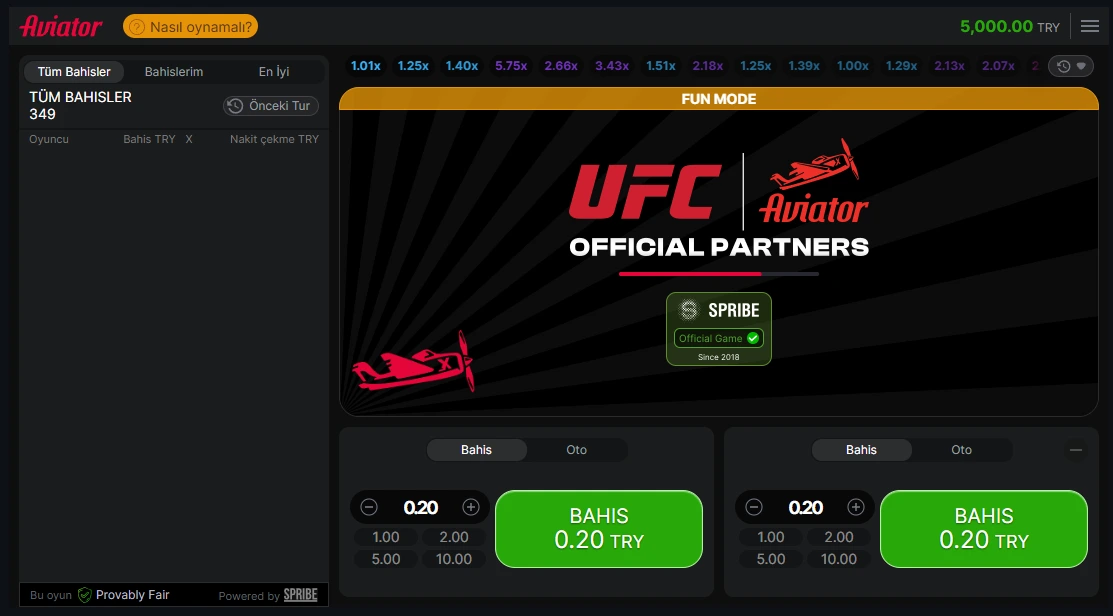
Task: Choose 5.00 quick bet in first panel
Action: pyautogui.click(x=386, y=559)
